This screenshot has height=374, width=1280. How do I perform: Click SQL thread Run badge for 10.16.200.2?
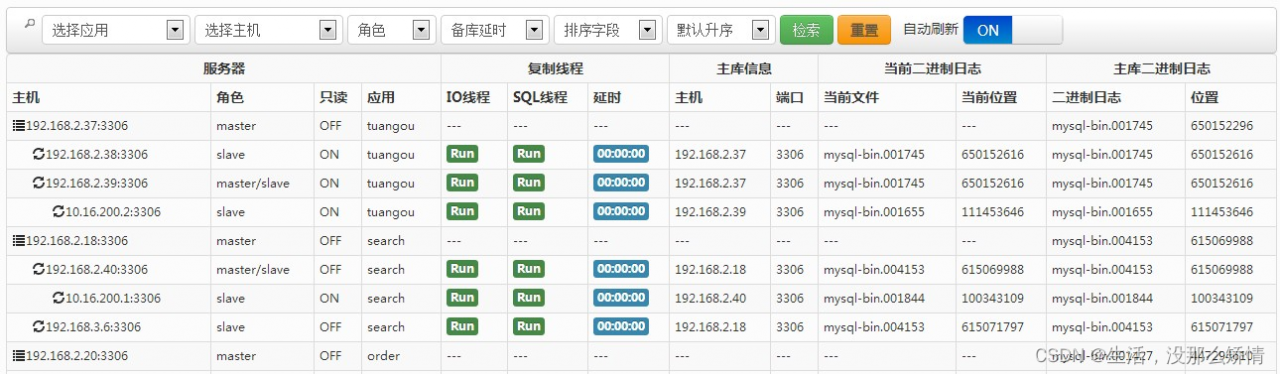tap(529, 211)
